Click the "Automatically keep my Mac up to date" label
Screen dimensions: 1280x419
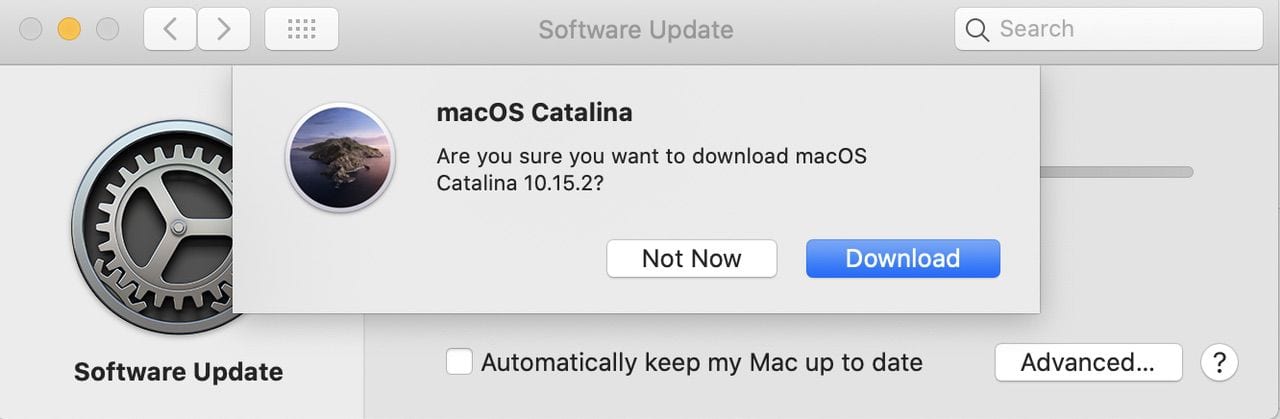coord(701,362)
